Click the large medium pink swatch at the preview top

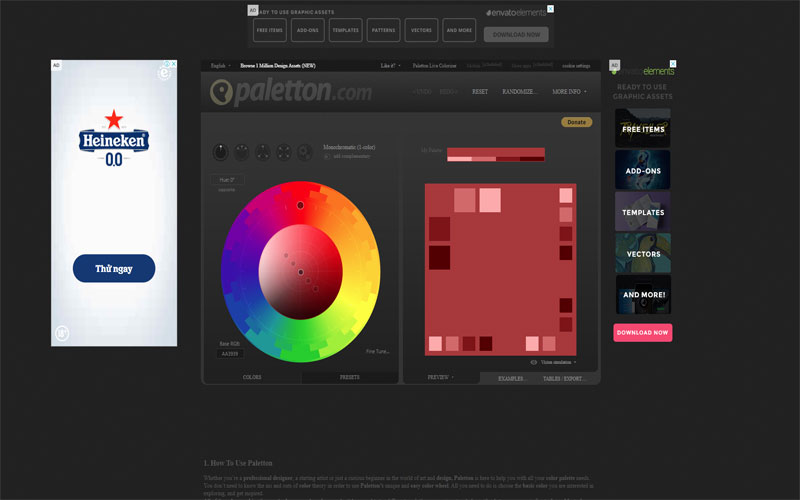(464, 200)
